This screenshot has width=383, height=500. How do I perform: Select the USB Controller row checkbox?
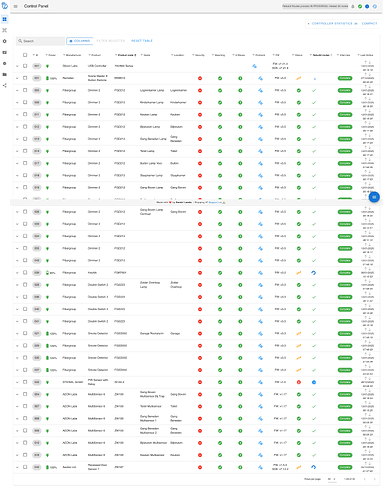point(25,66)
